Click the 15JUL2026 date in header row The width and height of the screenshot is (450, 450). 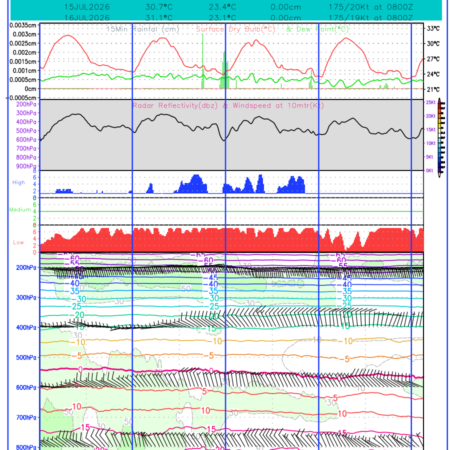(87, 7)
